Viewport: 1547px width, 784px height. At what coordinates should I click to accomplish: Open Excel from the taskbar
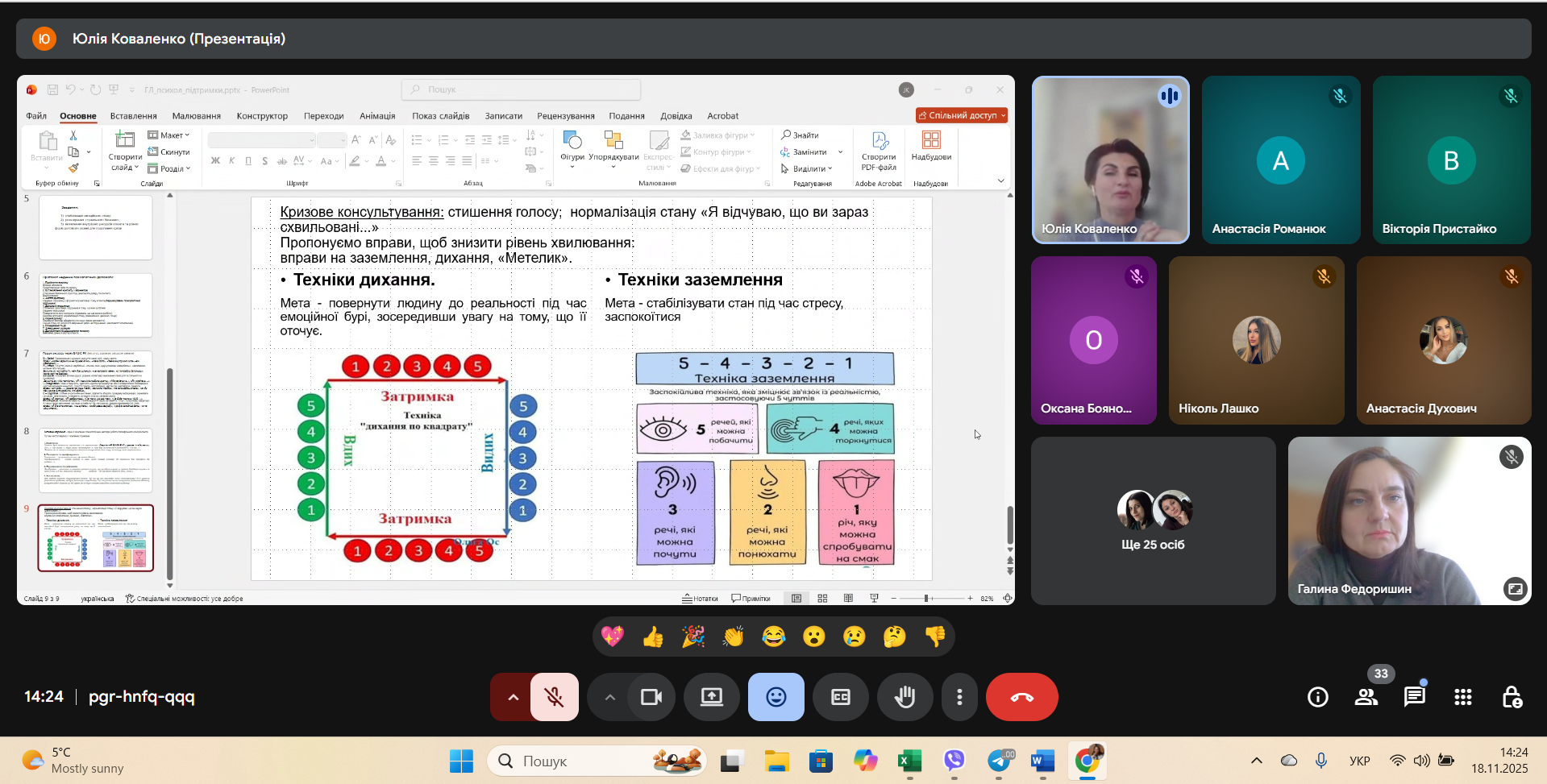pos(909,761)
